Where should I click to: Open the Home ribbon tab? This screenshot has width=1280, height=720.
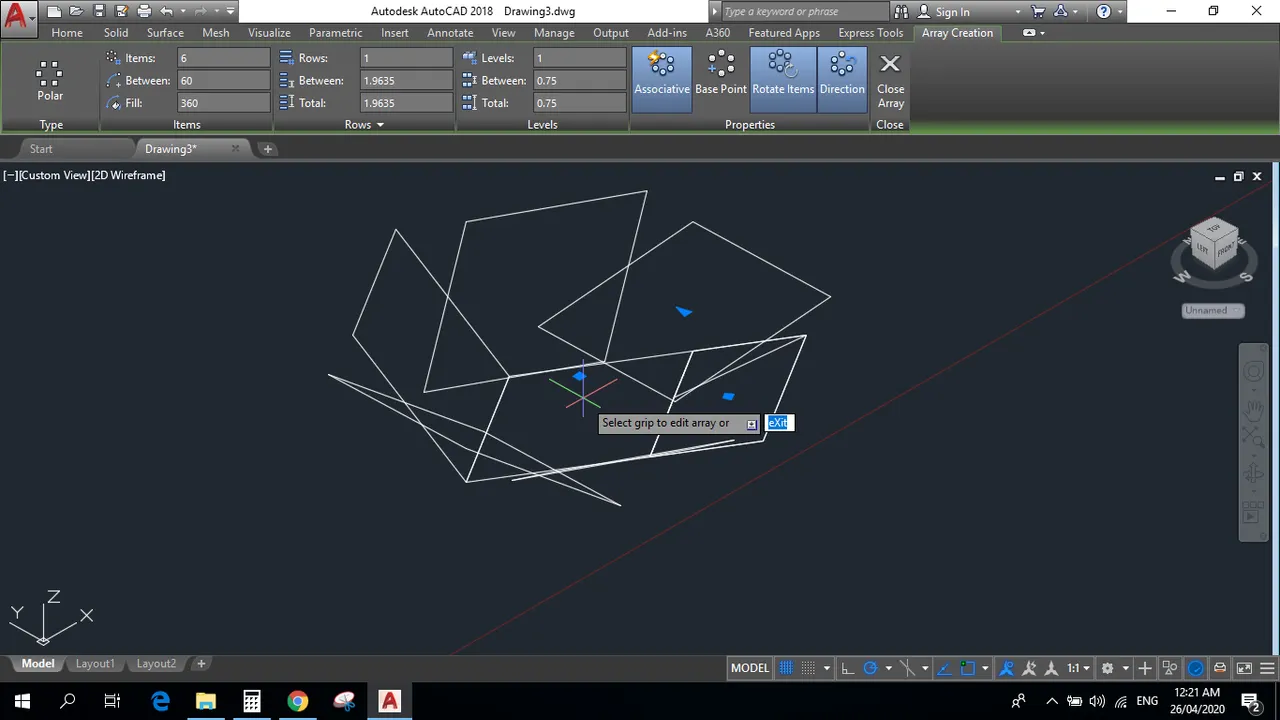tap(67, 33)
